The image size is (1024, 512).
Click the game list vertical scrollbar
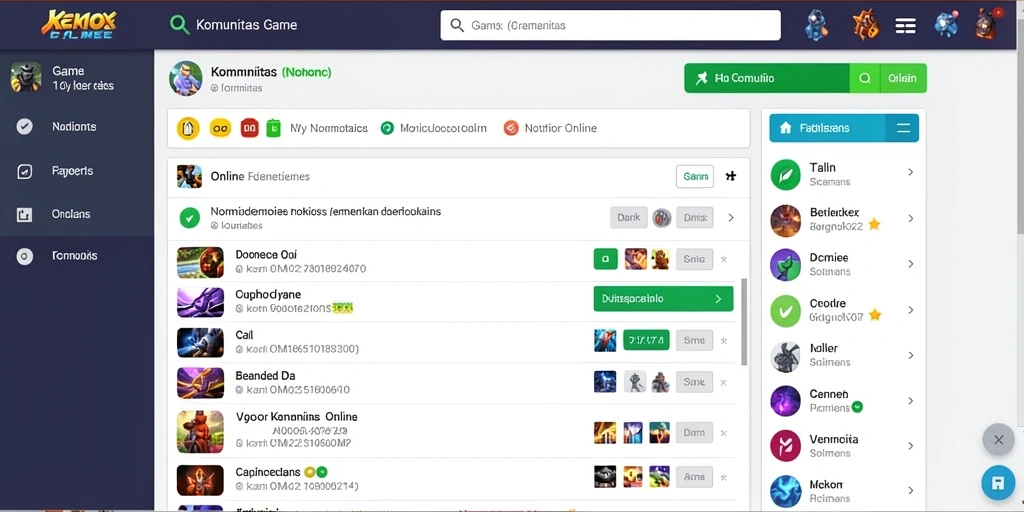(744, 321)
